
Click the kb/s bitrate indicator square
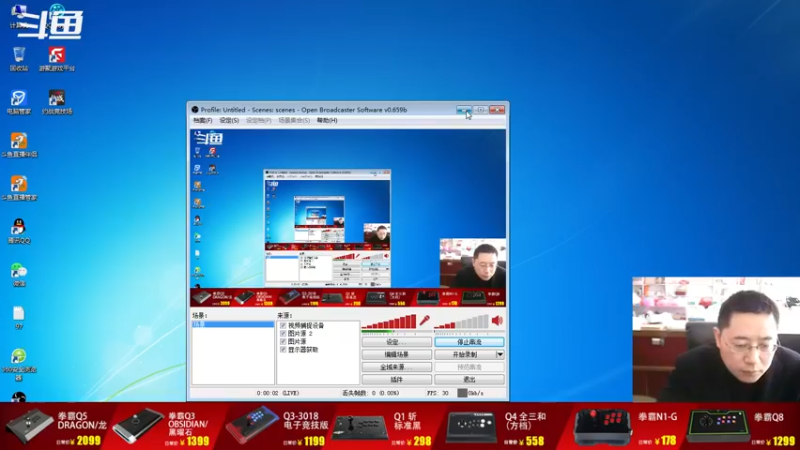point(462,393)
